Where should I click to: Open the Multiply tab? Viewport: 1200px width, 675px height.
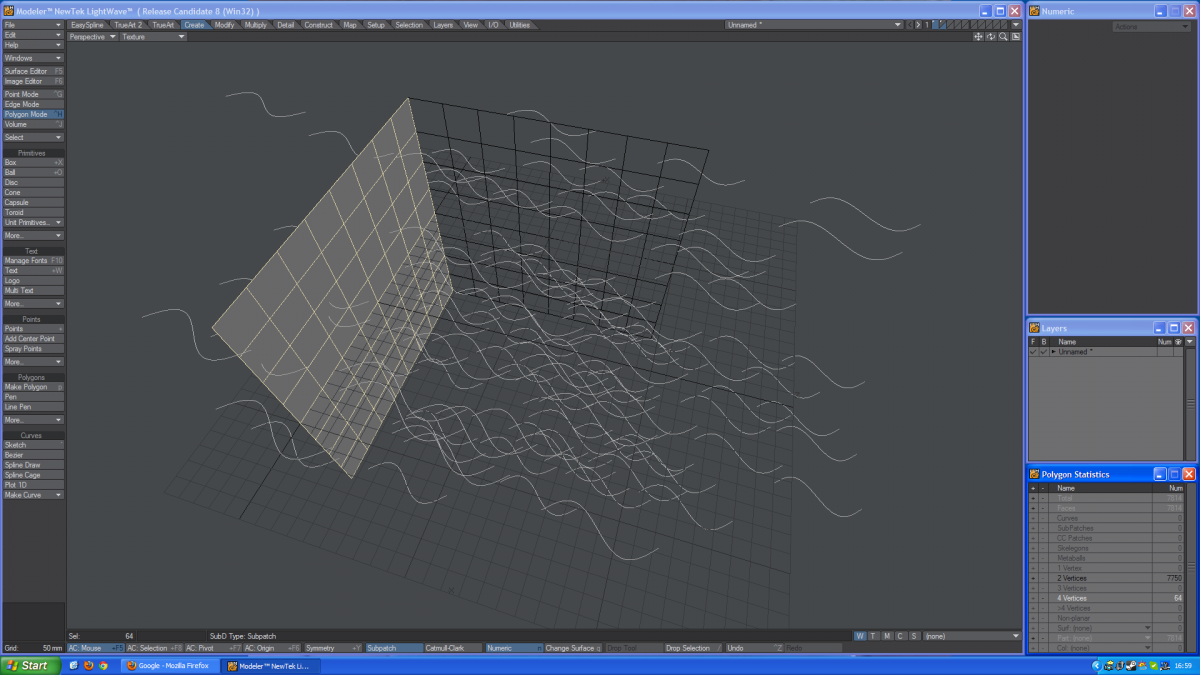(255, 24)
